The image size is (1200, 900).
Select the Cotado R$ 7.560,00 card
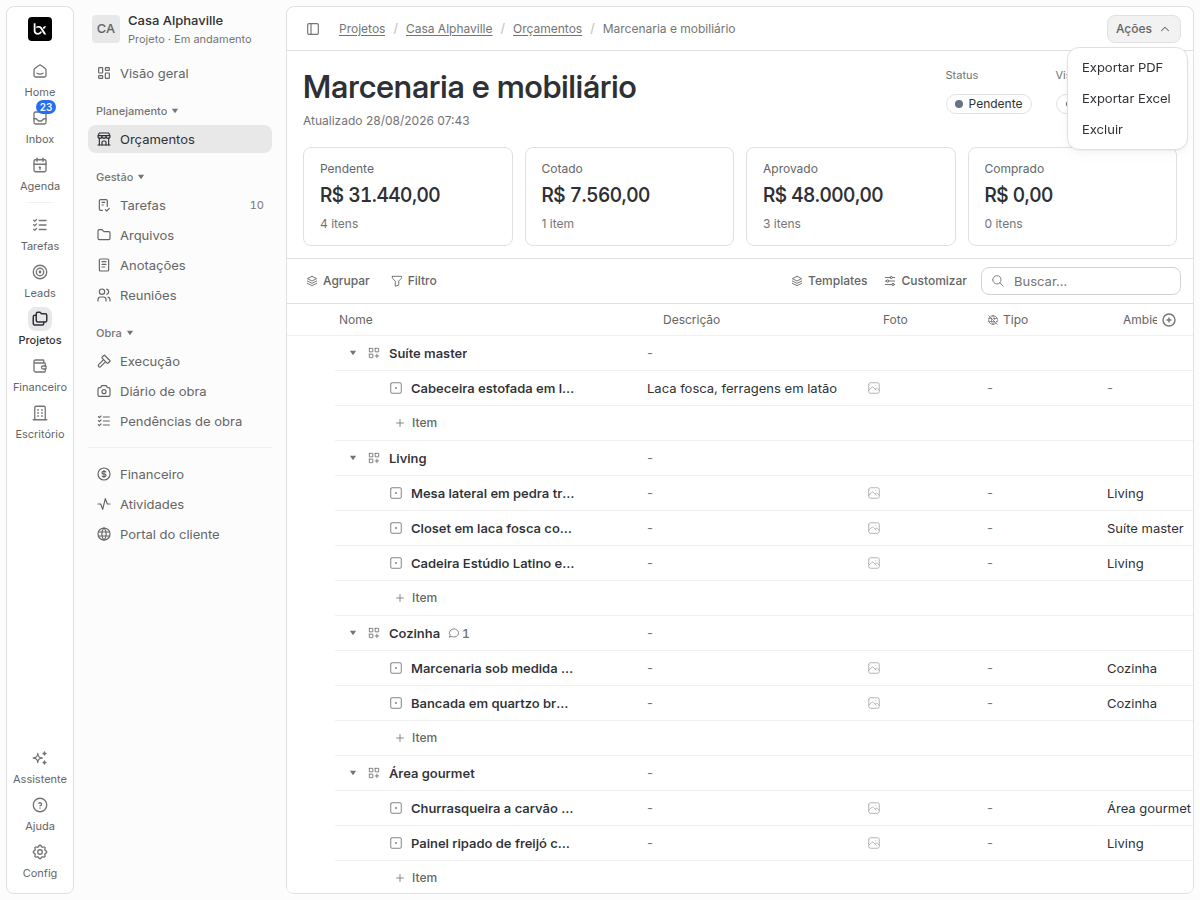629,196
